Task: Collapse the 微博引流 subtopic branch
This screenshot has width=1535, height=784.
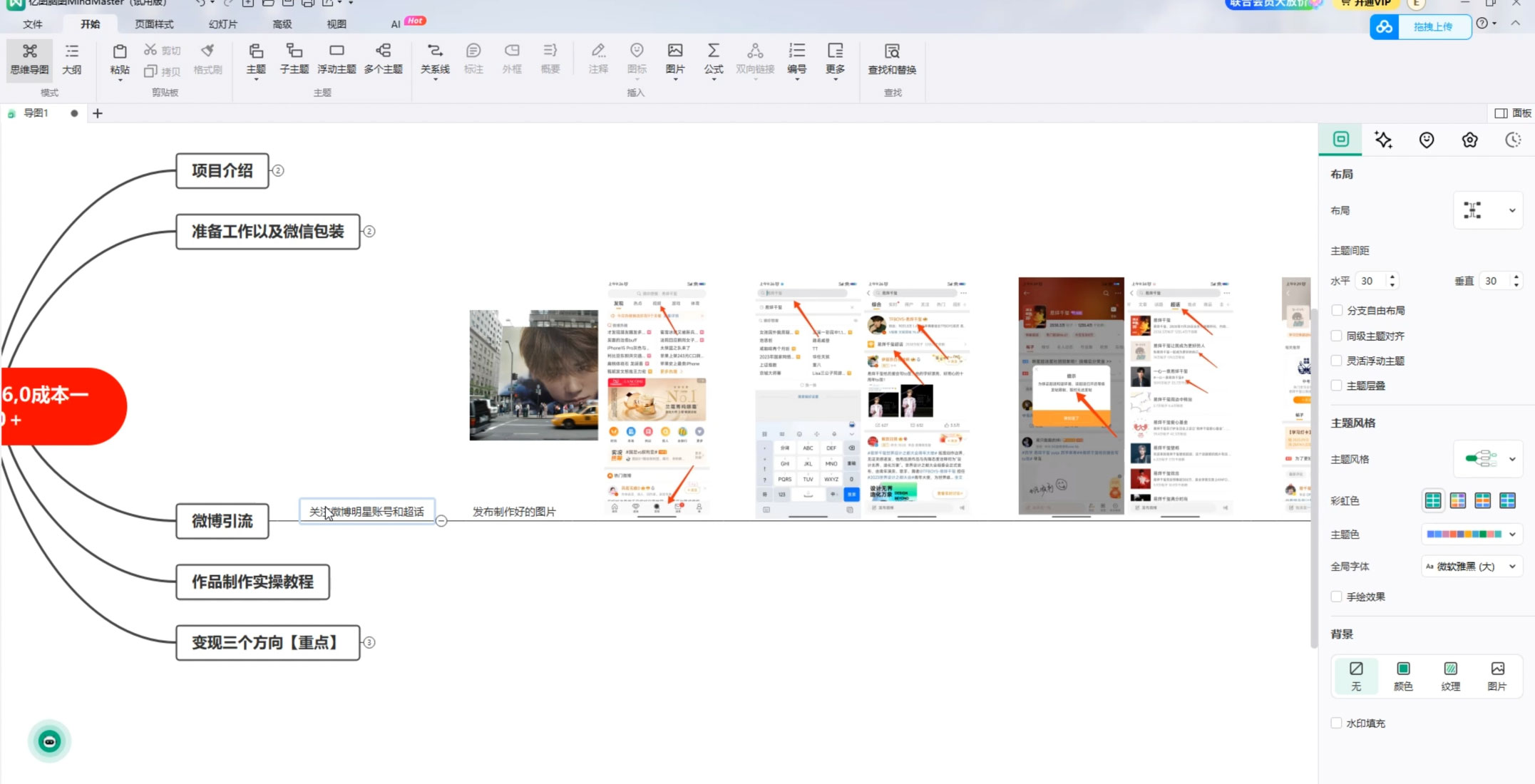Action: click(441, 521)
